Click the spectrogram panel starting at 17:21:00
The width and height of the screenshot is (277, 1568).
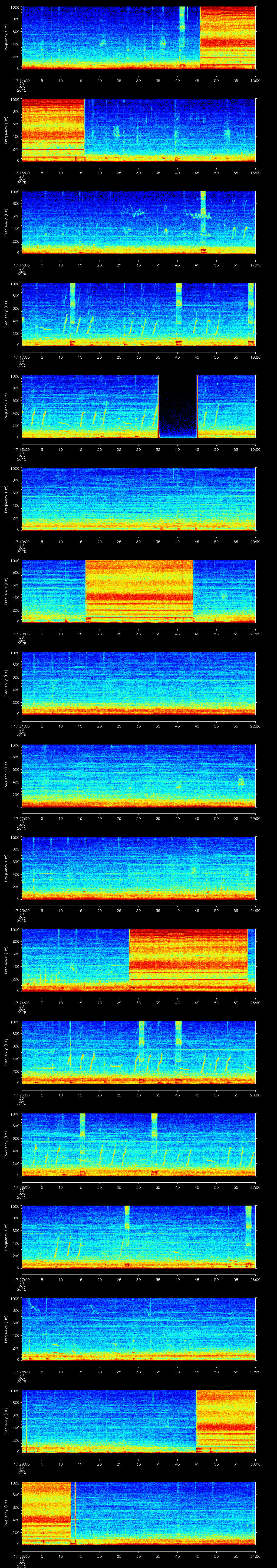(139, 683)
